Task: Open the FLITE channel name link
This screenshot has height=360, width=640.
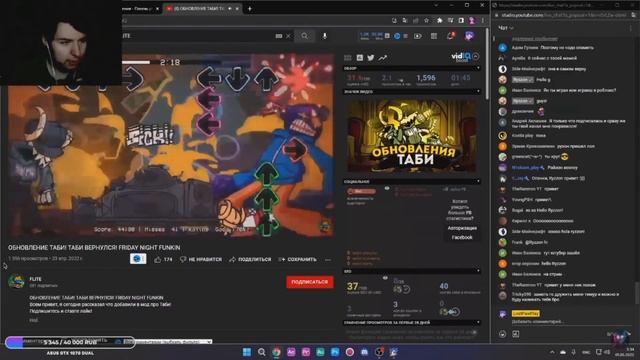Action: click(x=36, y=279)
